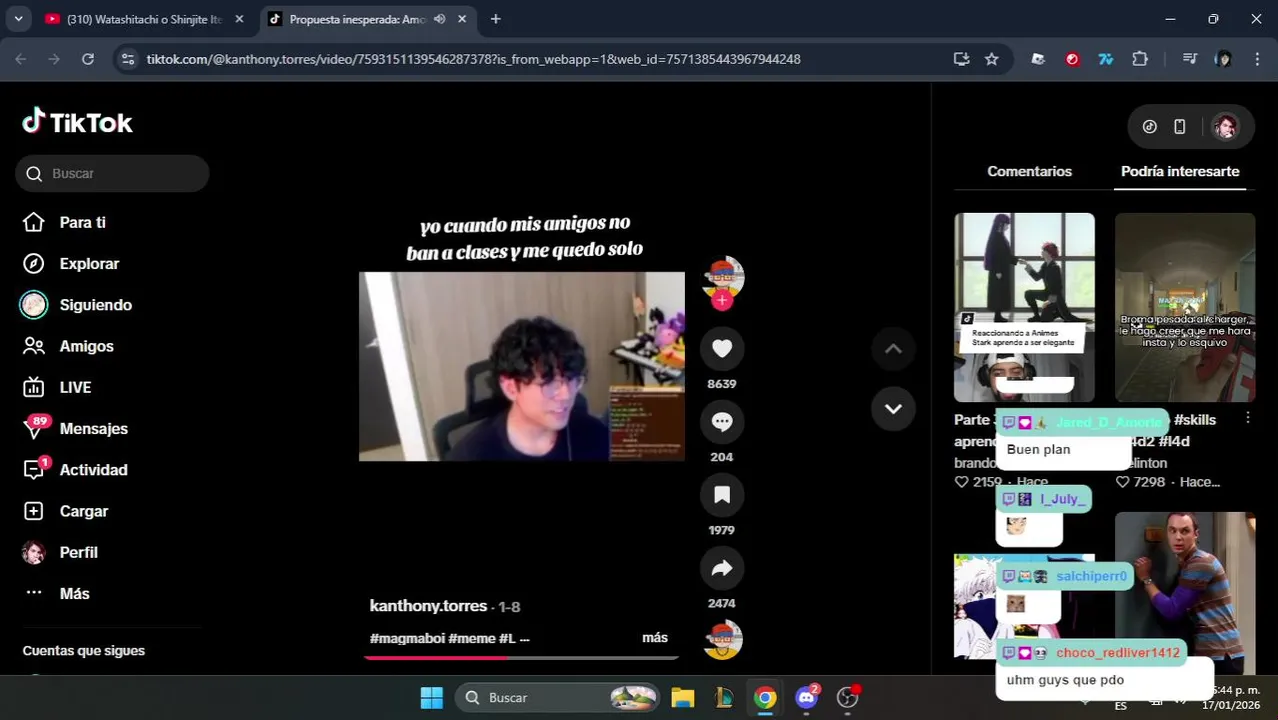The image size is (1278, 720).
Task: Switch to the Podría interesarte tab
Action: coord(1180,171)
